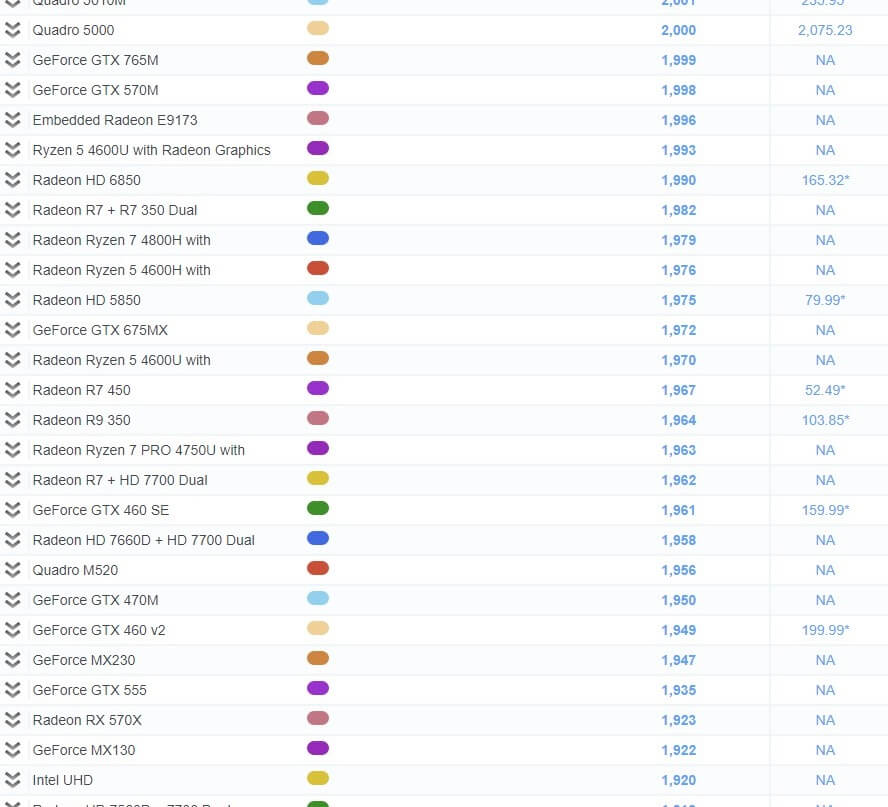Expand Radeon R7 + R7 350 Dual row

tap(12, 210)
